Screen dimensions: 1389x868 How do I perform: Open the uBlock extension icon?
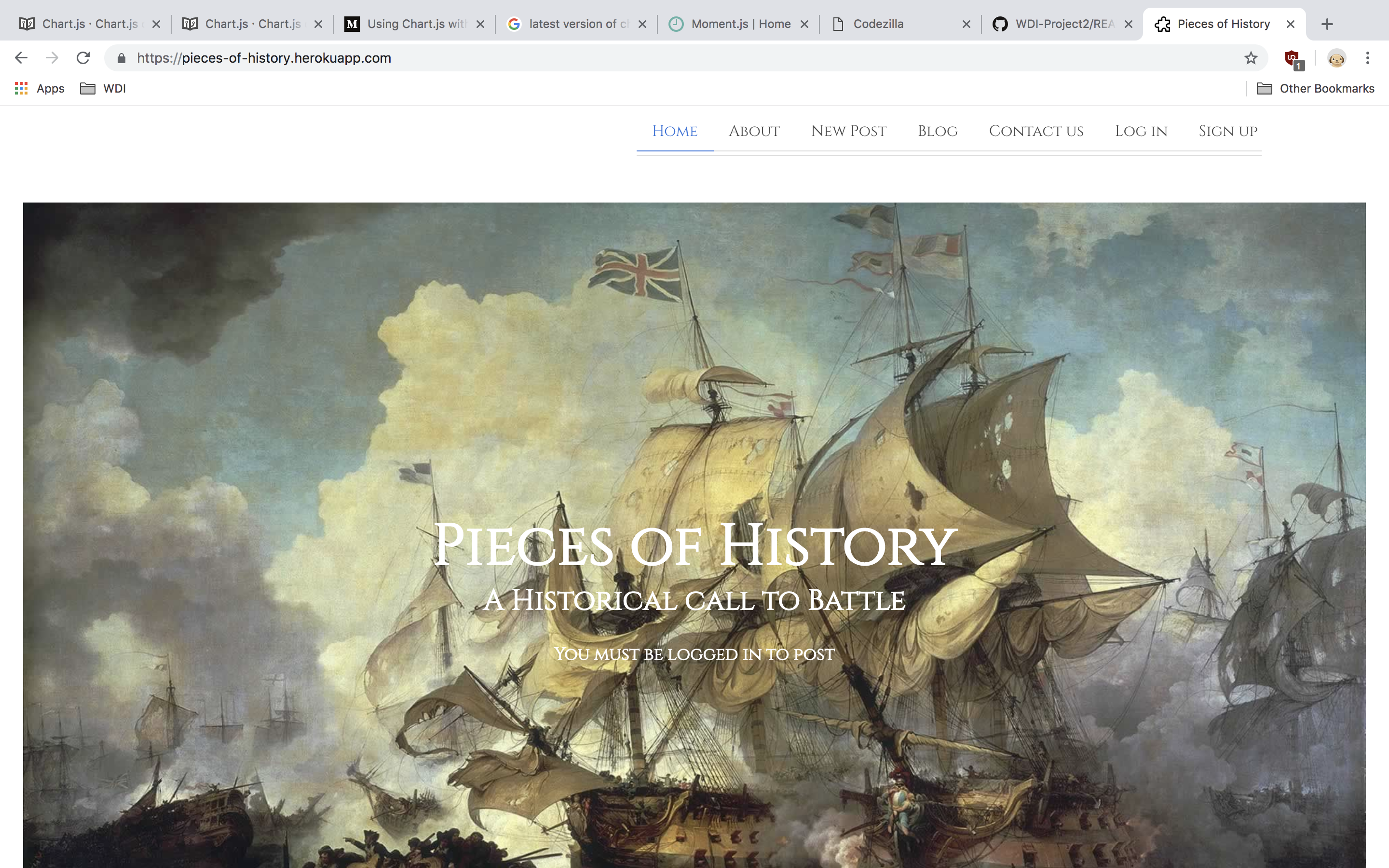(1293, 58)
